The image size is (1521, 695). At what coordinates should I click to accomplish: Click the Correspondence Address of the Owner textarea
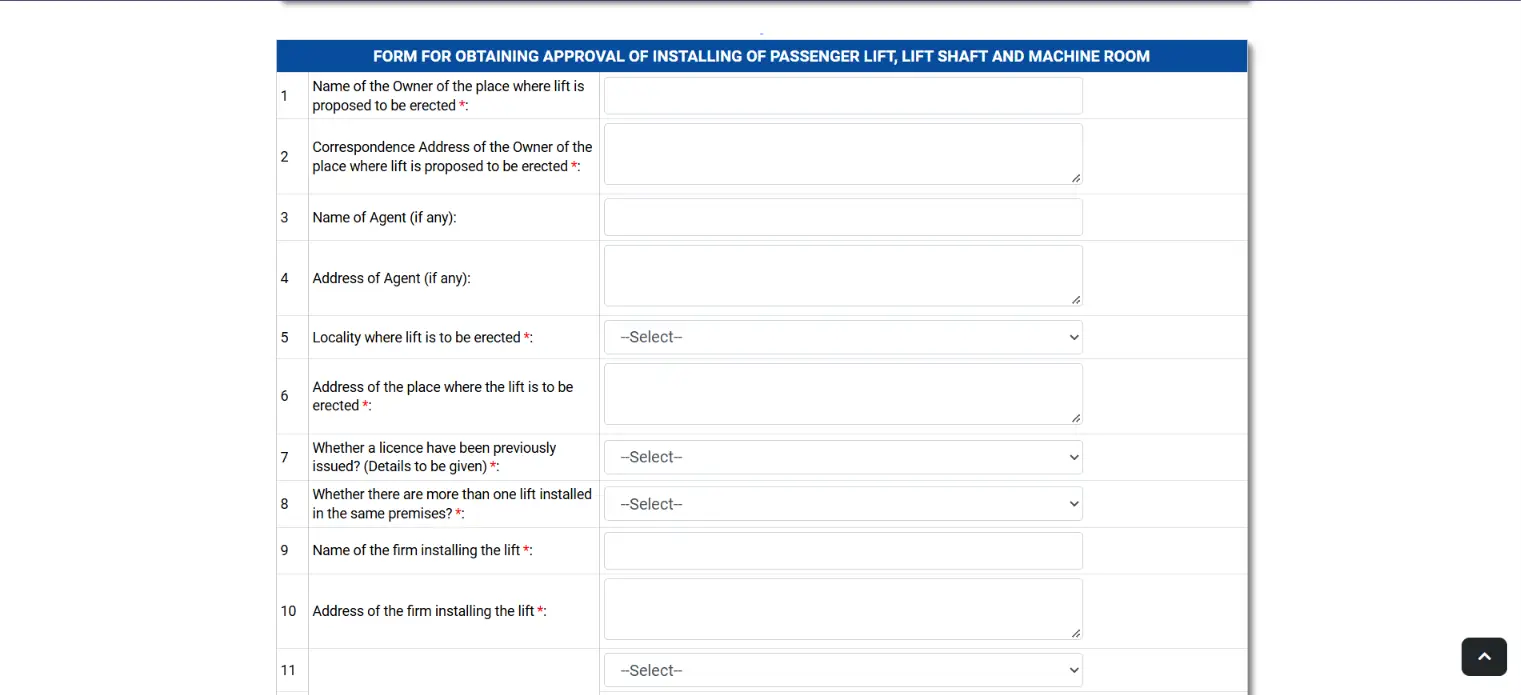coord(843,154)
